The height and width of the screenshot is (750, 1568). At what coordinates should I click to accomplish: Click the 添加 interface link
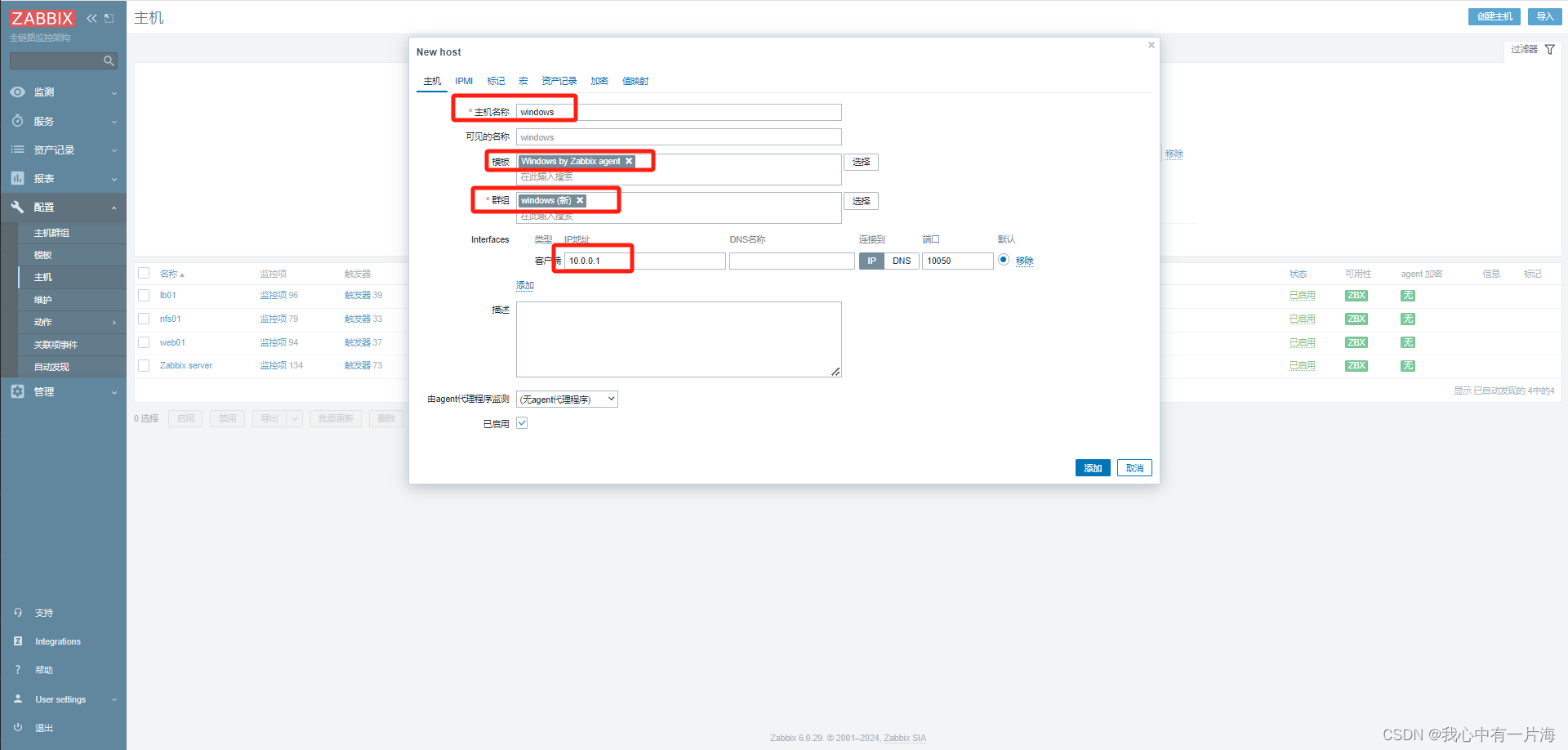[525, 285]
